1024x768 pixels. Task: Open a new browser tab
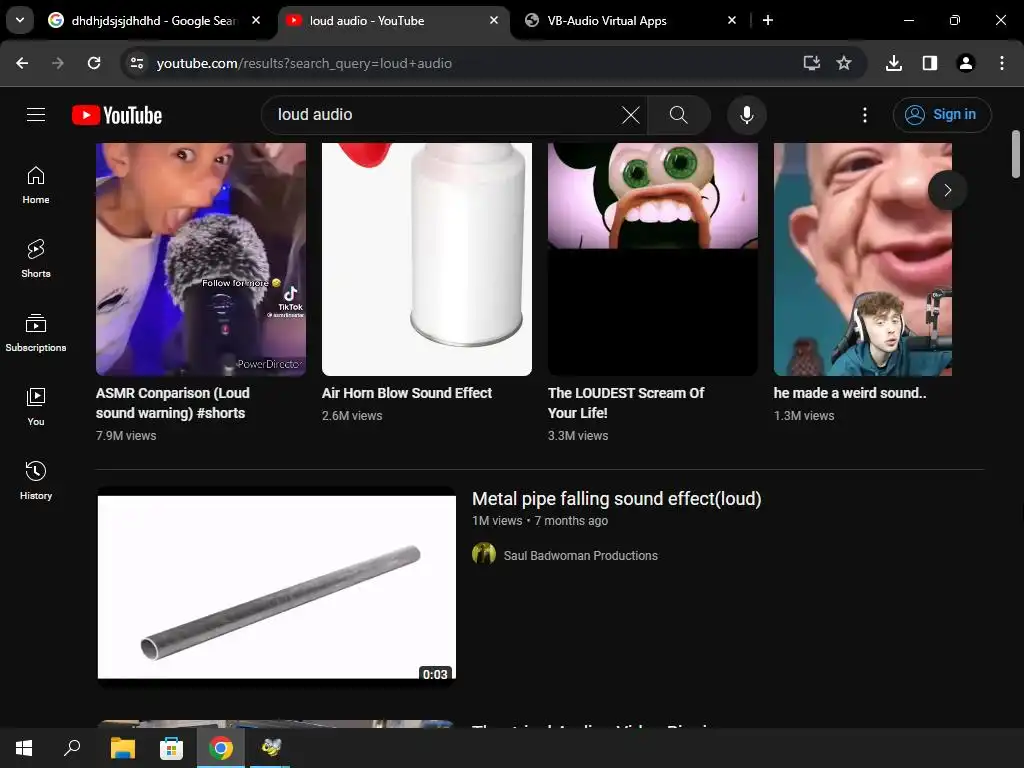click(x=768, y=21)
